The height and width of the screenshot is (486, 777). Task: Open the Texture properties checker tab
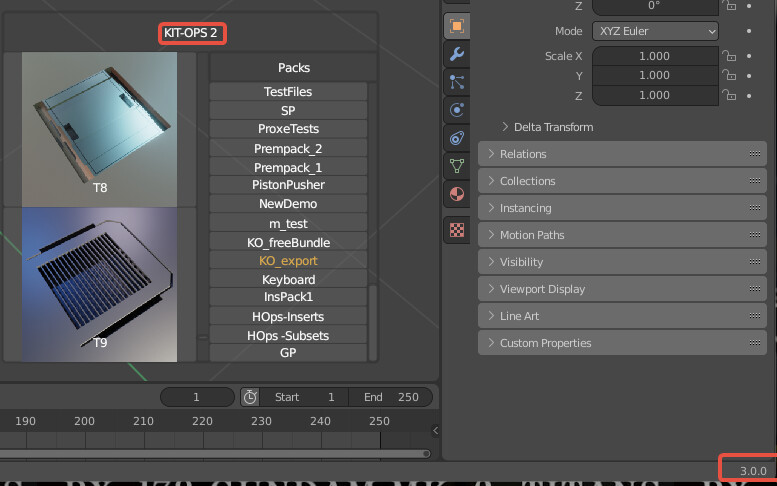pos(457,230)
